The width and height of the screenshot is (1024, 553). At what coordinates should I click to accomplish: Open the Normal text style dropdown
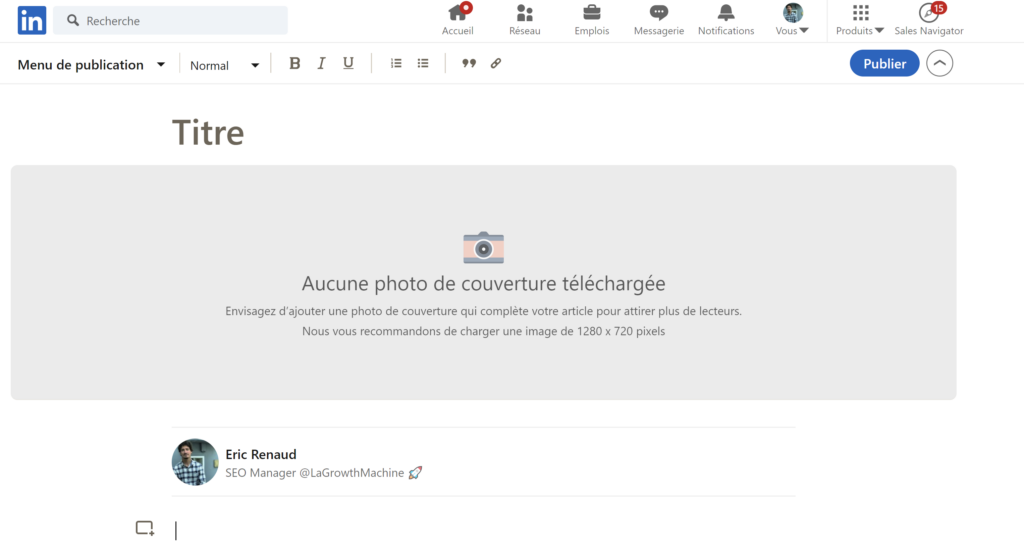coord(224,65)
